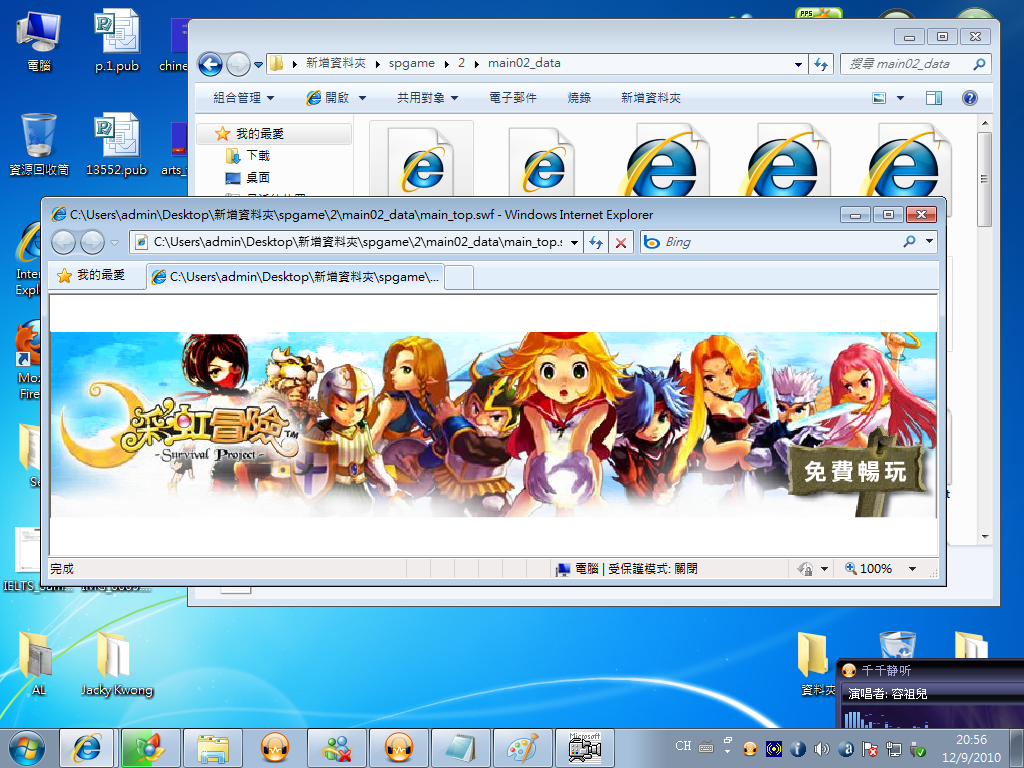Click the change view icon in Explorer
Image resolution: width=1024 pixels, height=768 pixels.
[x=879, y=98]
